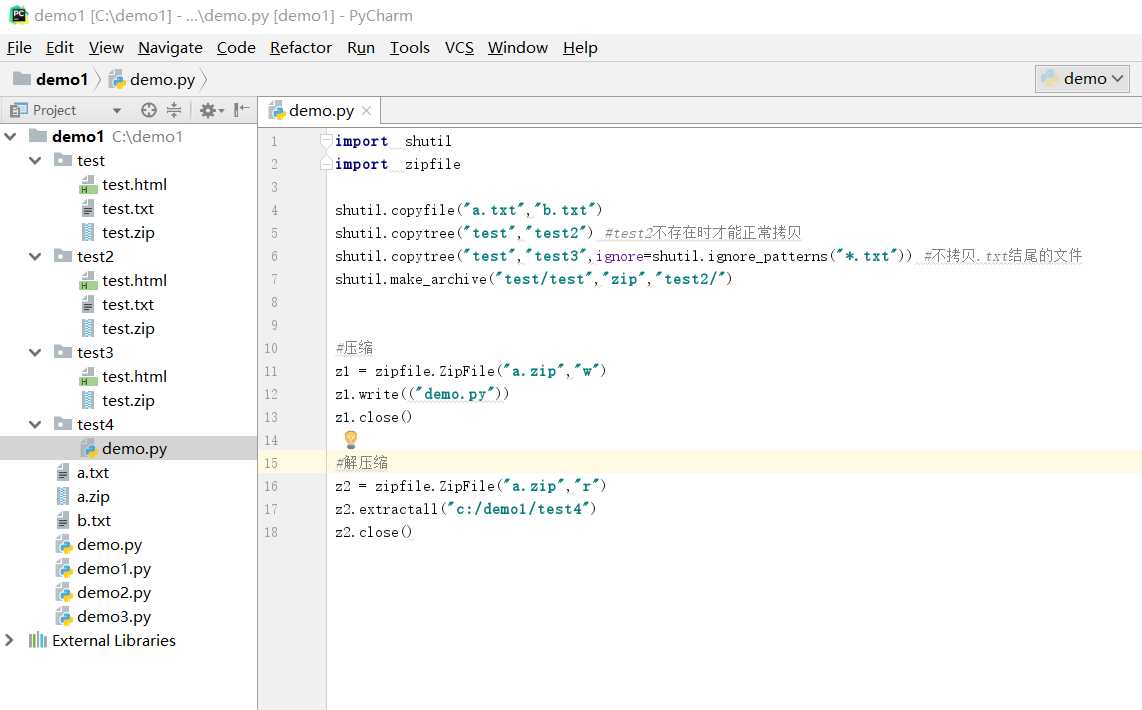
Task: Collapse the demo1 root folder
Action: point(11,136)
